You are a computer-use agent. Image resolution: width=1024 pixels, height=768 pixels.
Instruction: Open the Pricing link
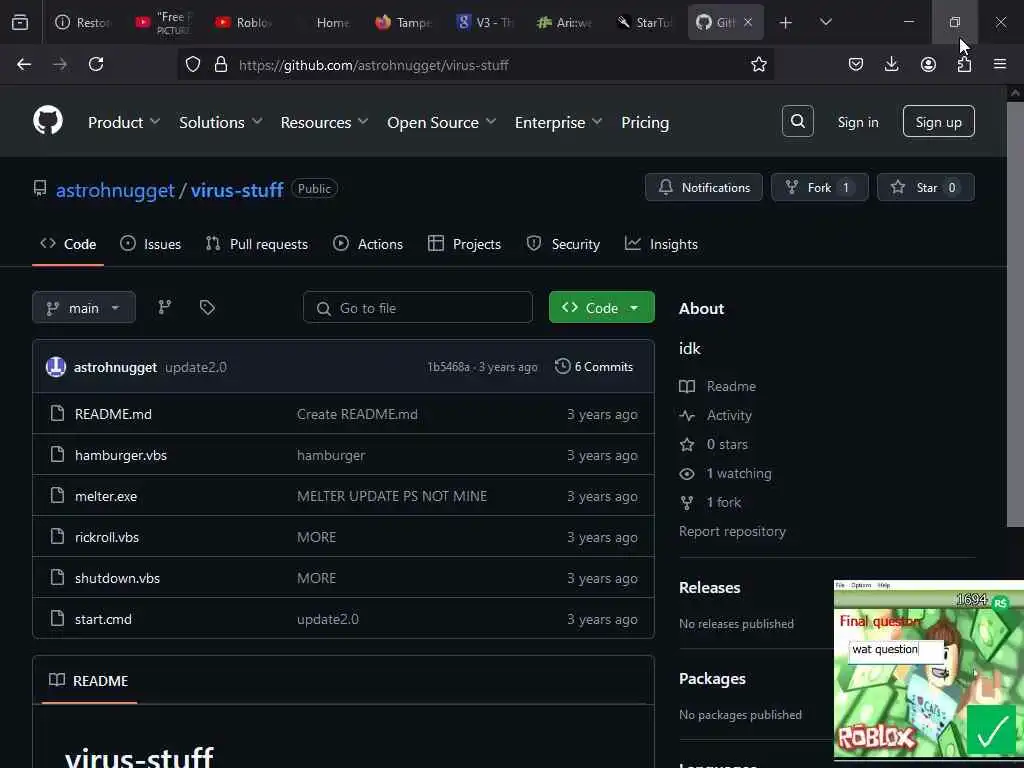coord(645,122)
